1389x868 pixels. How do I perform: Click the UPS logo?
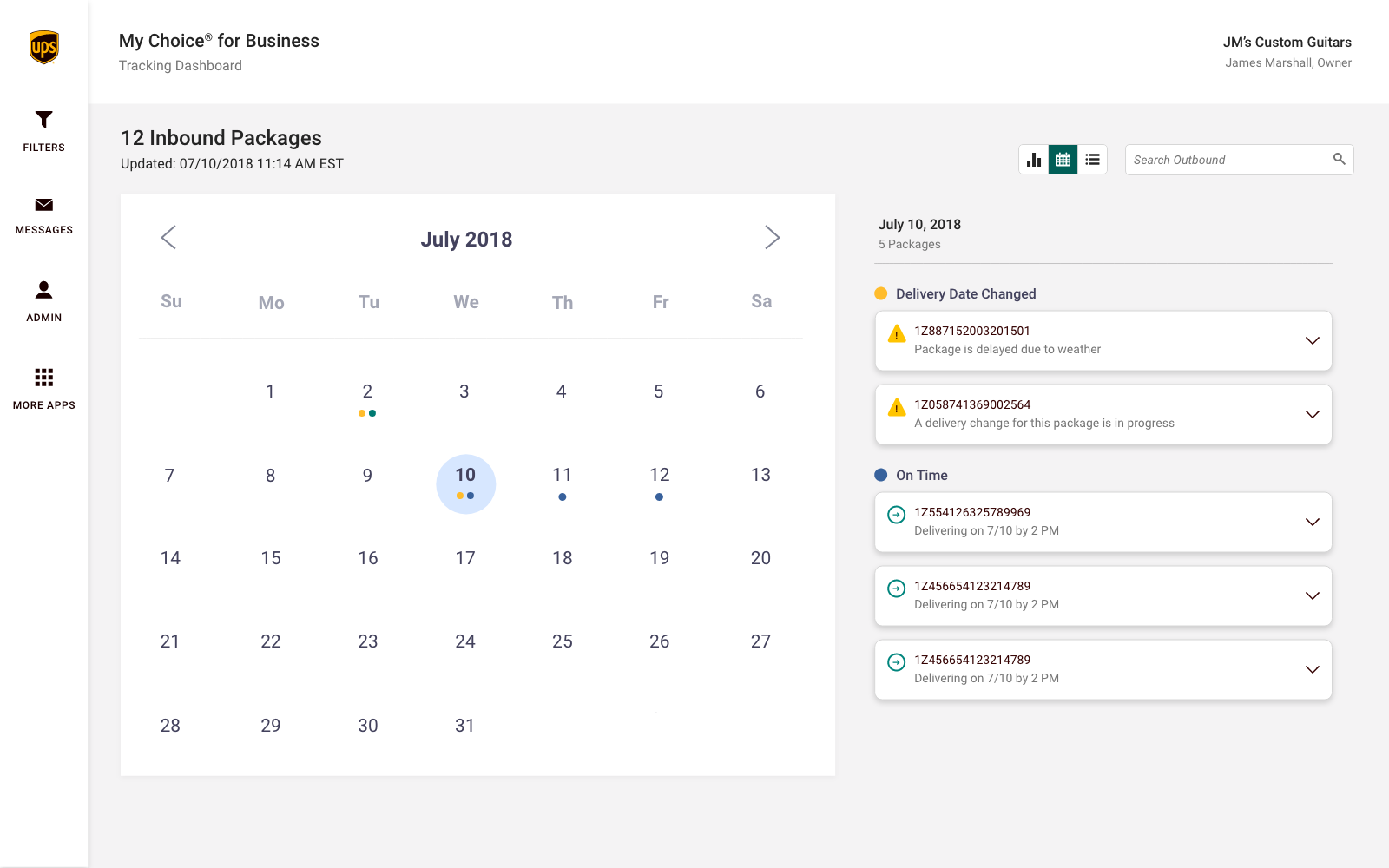point(43,47)
